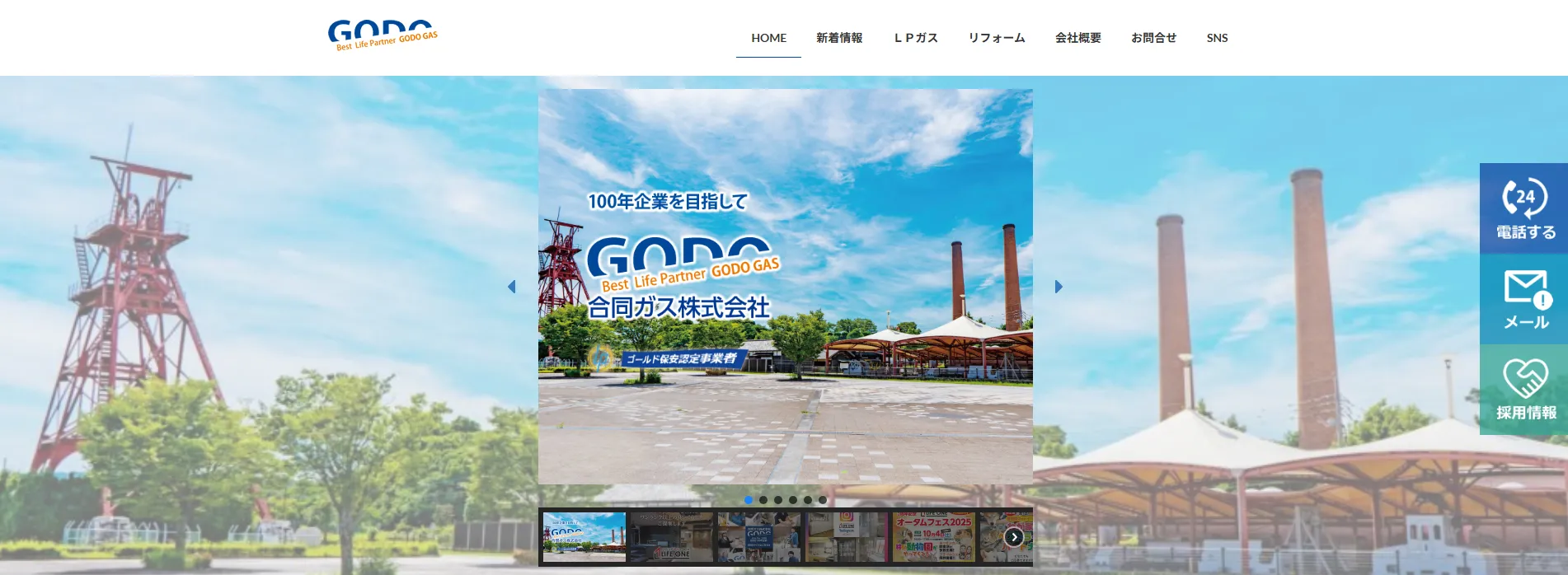Select the first blue slider pagination dot
The image size is (1568, 575).
click(x=749, y=500)
